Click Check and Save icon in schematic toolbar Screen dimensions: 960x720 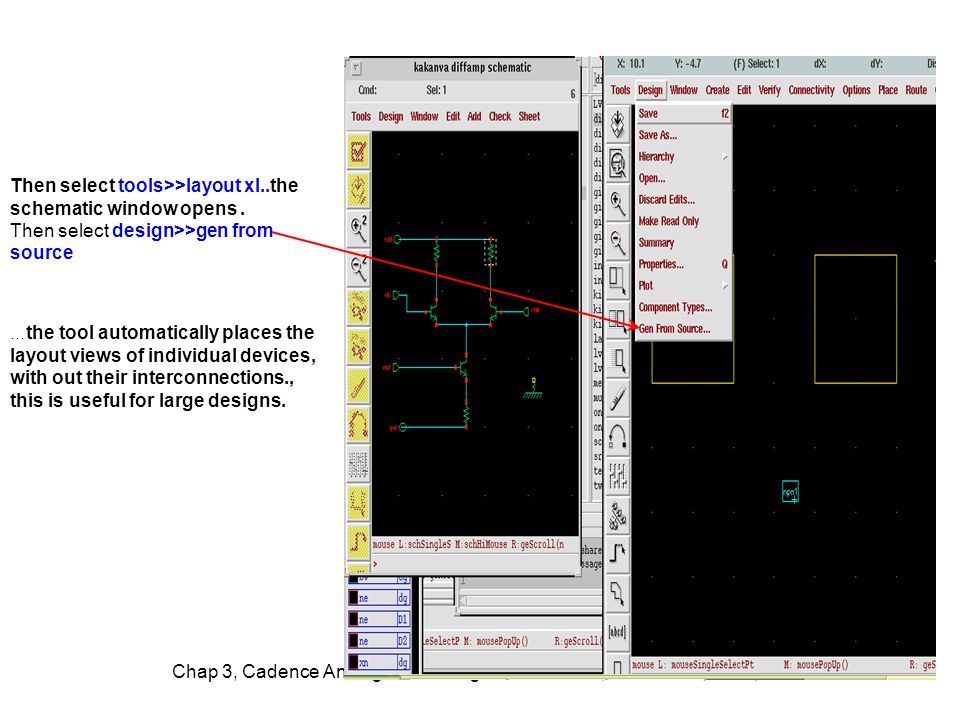tap(359, 151)
